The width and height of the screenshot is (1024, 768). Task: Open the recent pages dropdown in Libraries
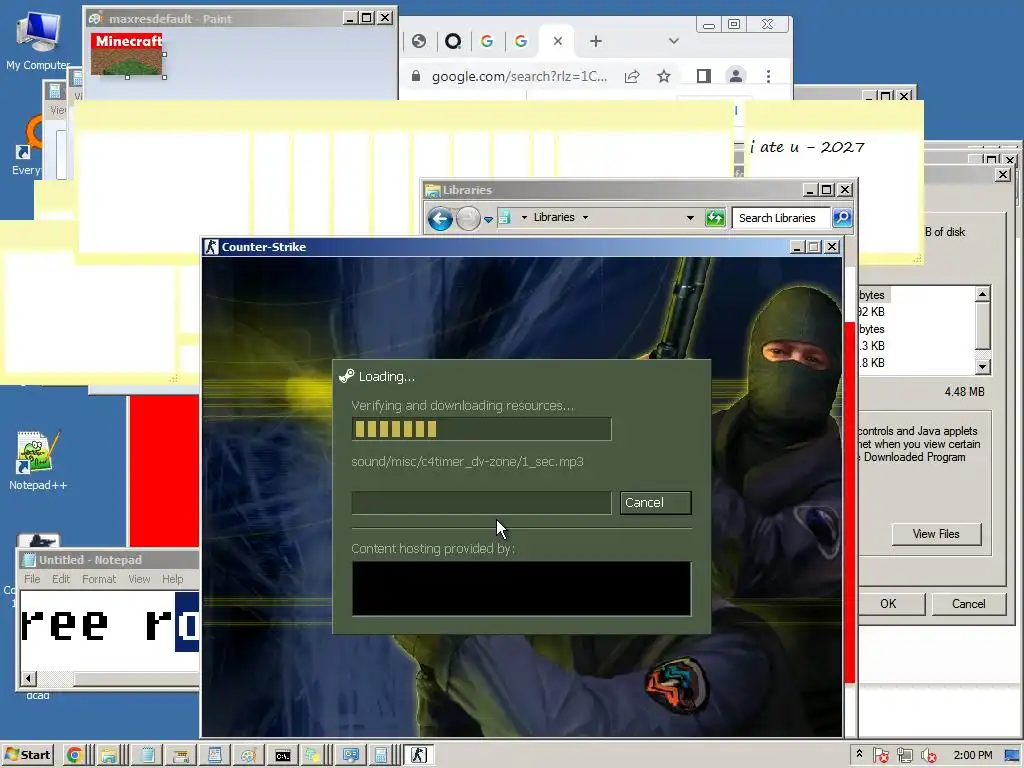(488, 219)
